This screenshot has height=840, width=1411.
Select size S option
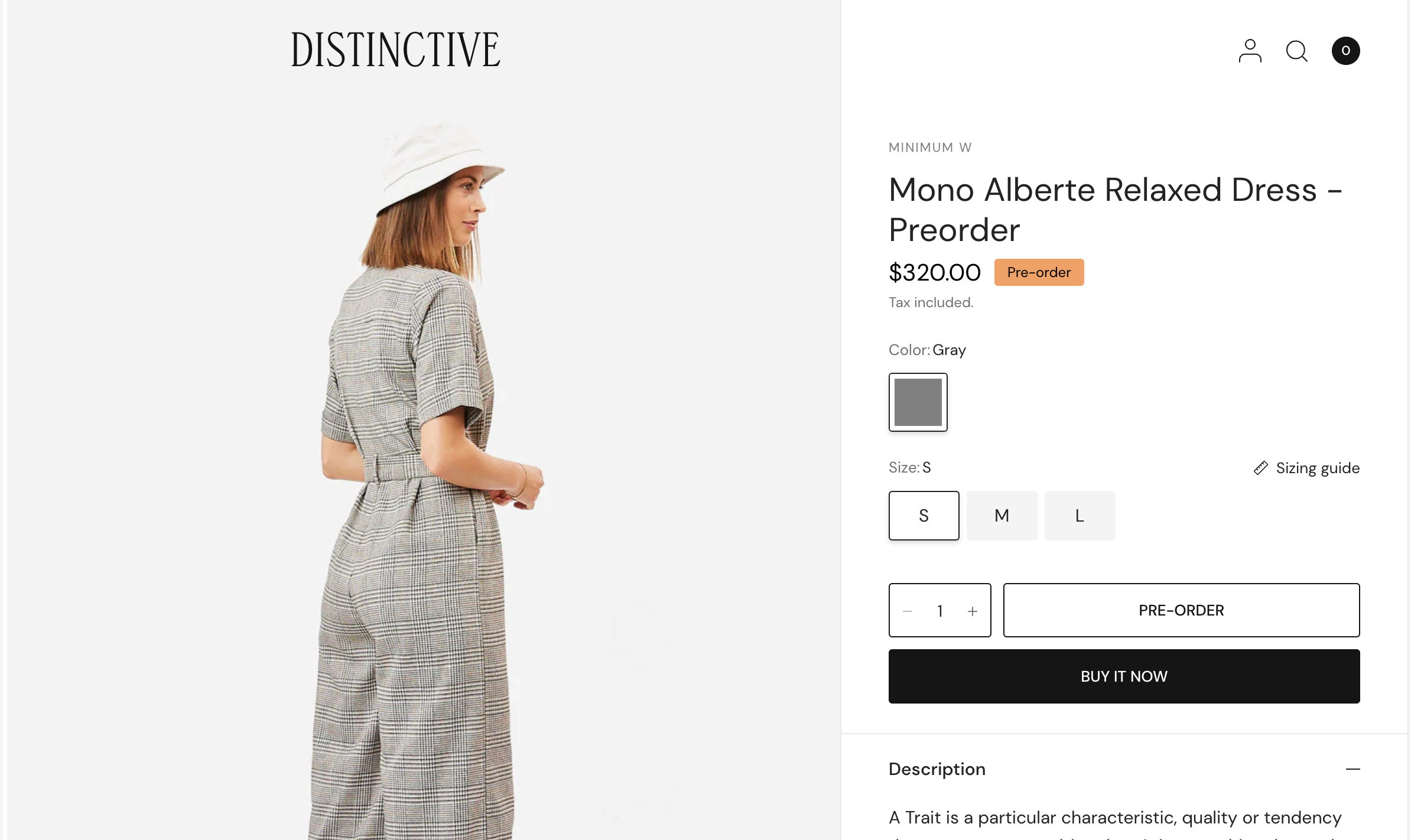[x=924, y=516]
